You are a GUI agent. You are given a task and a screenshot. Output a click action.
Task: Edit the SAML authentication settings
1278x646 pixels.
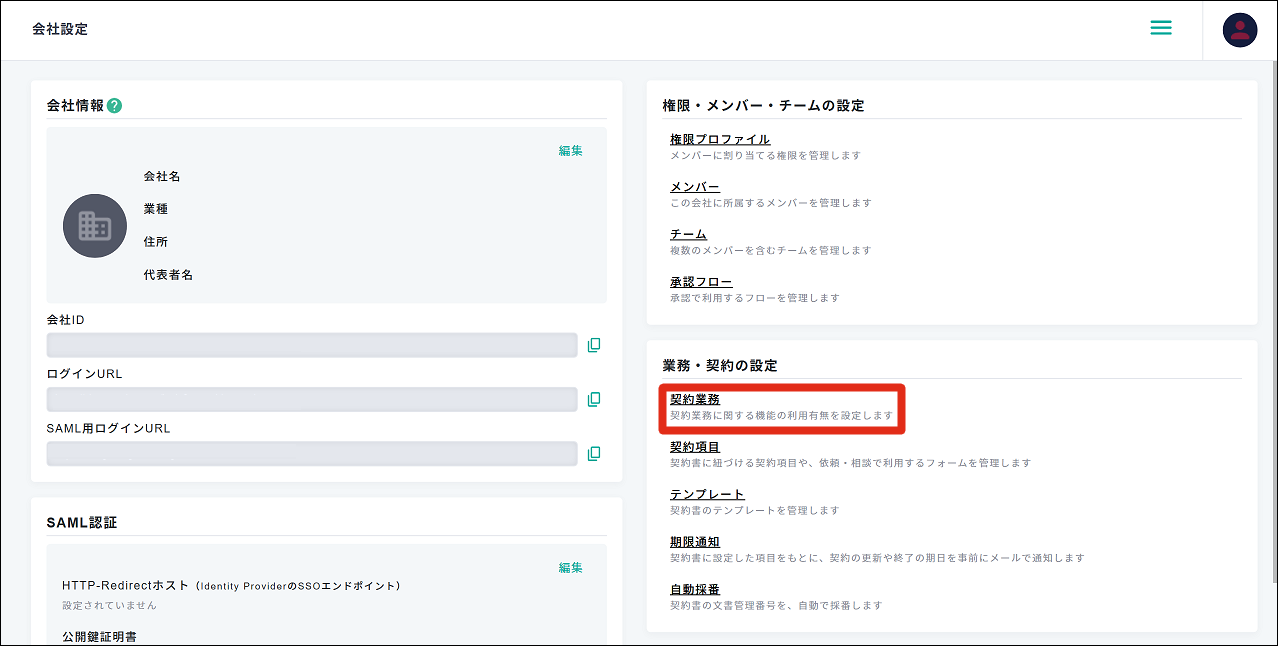570,568
